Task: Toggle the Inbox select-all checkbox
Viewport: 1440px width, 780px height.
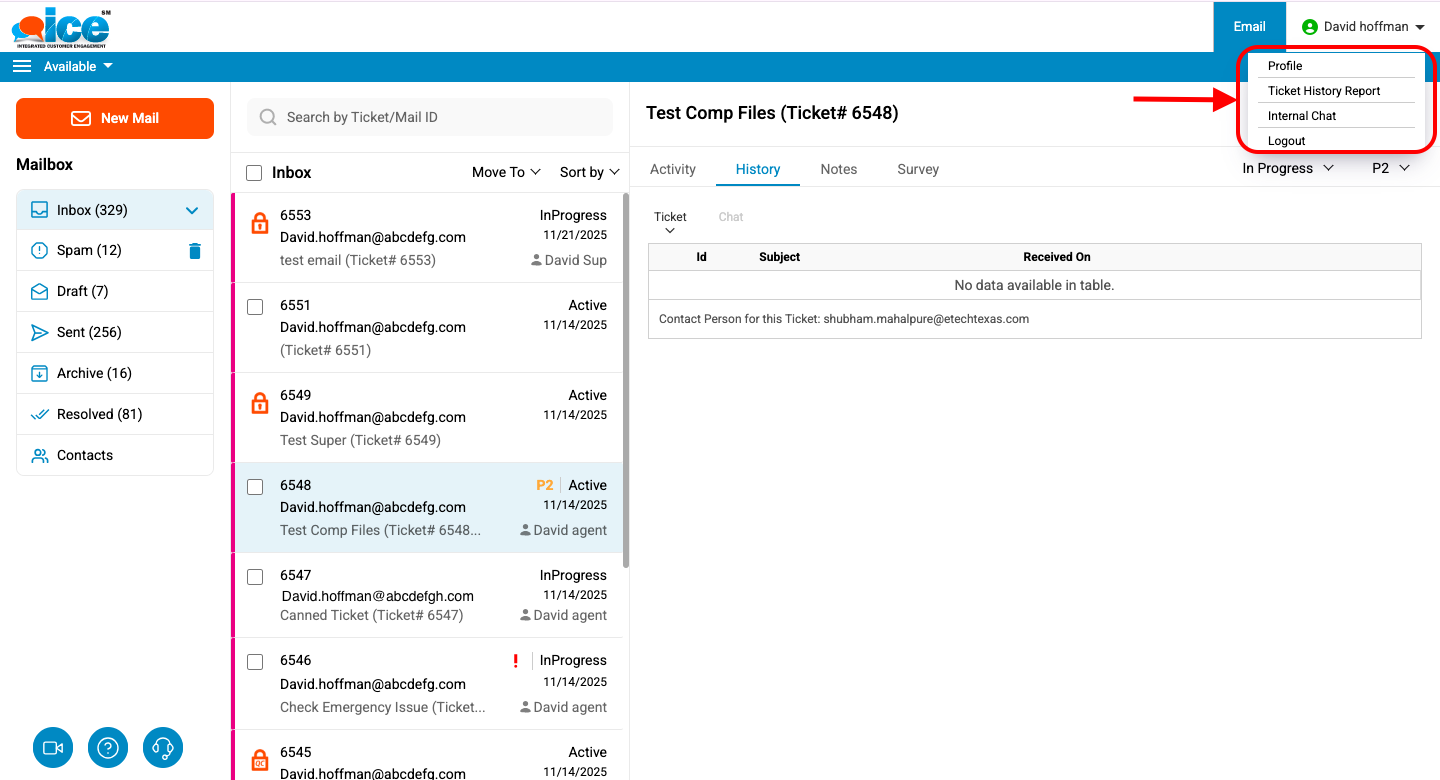Action: 254,173
